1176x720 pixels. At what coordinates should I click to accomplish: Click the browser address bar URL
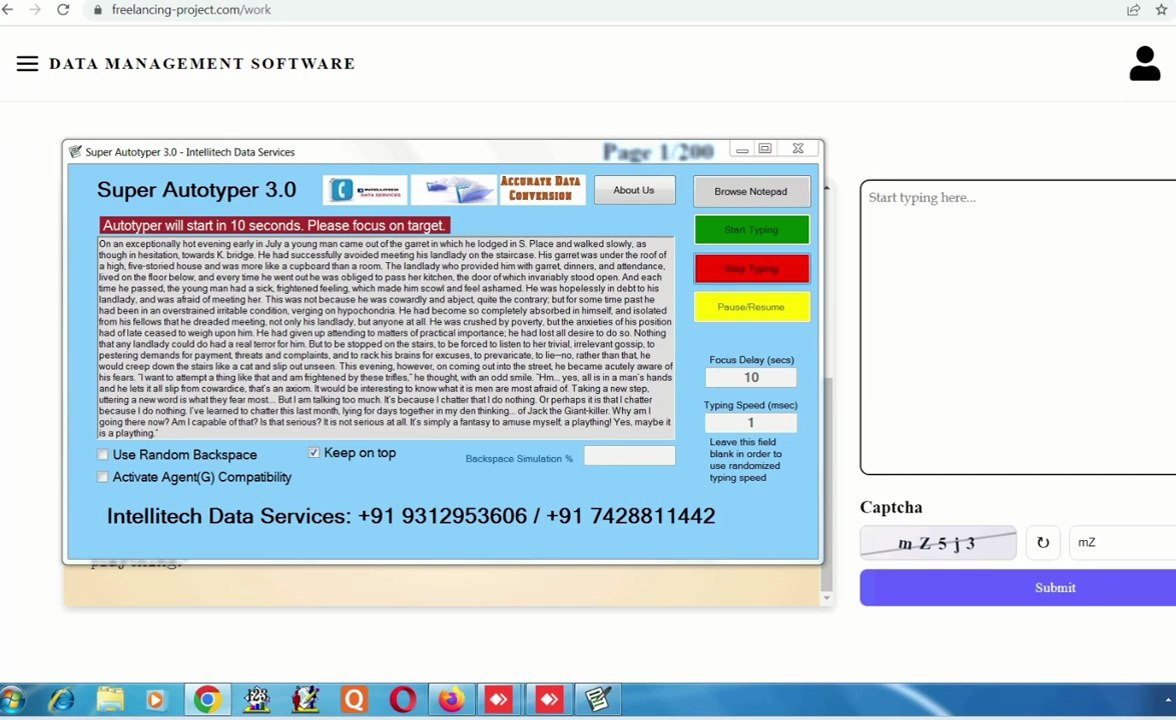pos(191,10)
